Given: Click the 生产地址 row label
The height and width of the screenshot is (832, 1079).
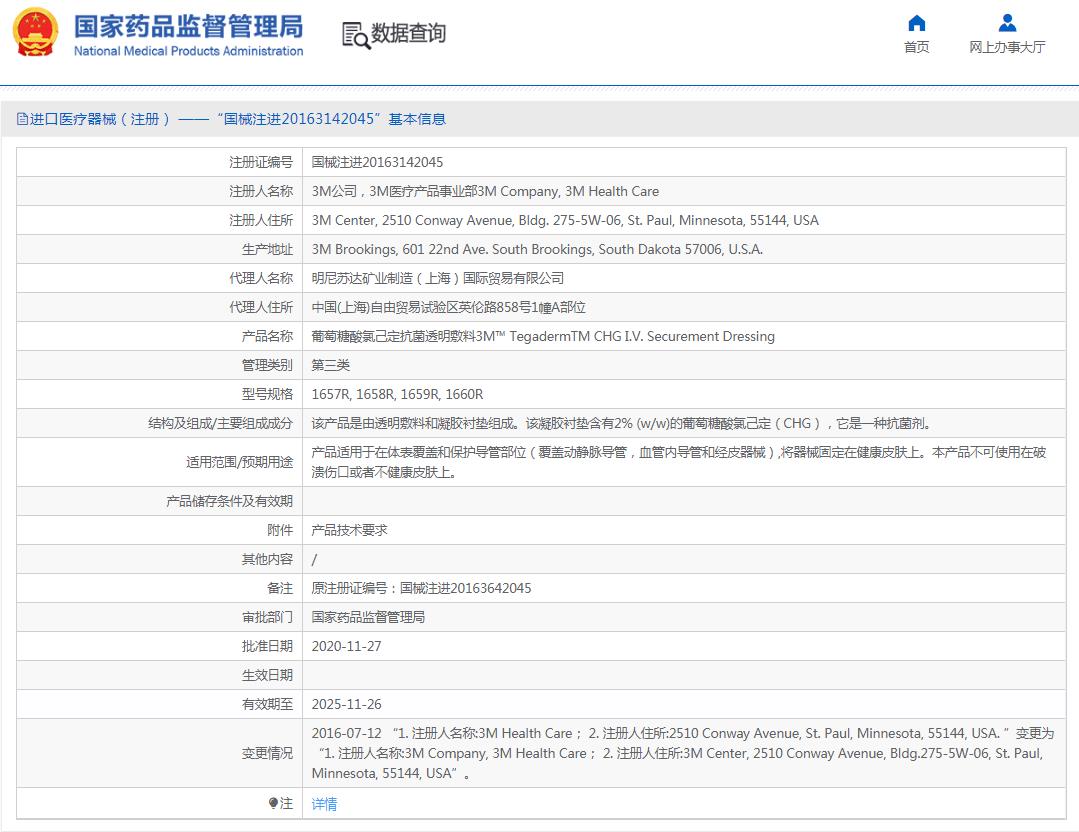Looking at the screenshot, I should 267,249.
